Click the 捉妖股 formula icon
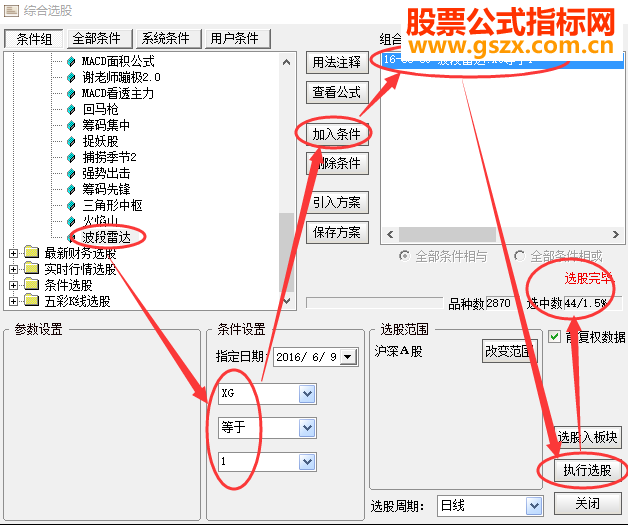 click(71, 141)
